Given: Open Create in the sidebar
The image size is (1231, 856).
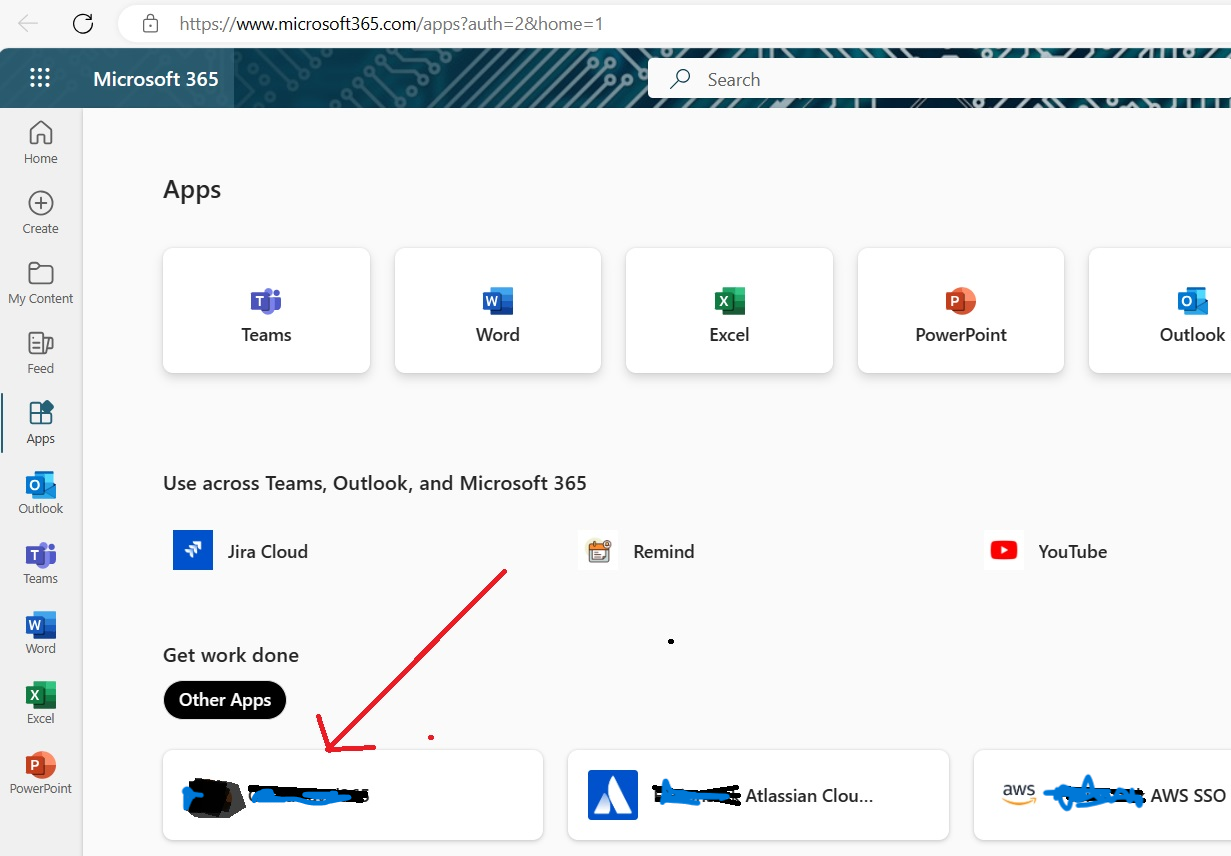Looking at the screenshot, I should pyautogui.click(x=41, y=213).
